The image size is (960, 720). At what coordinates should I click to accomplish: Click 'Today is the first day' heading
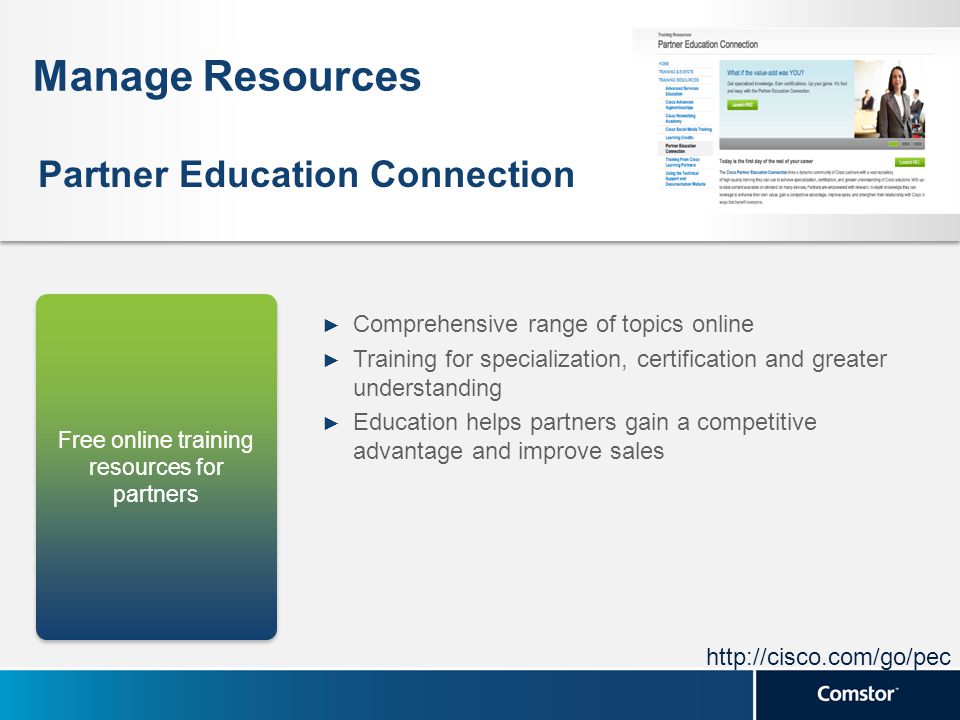(766, 162)
